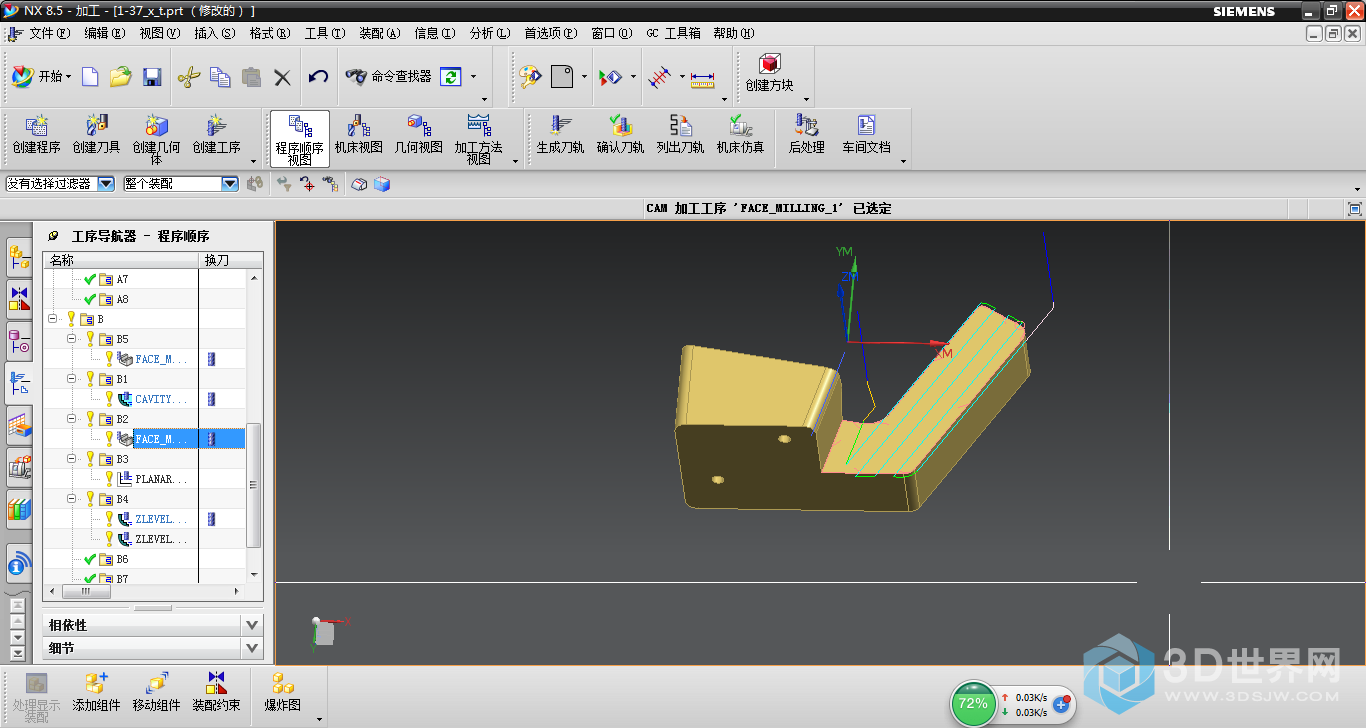Open the 开始 start menu button
The height and width of the screenshot is (728, 1366).
click(x=42, y=77)
